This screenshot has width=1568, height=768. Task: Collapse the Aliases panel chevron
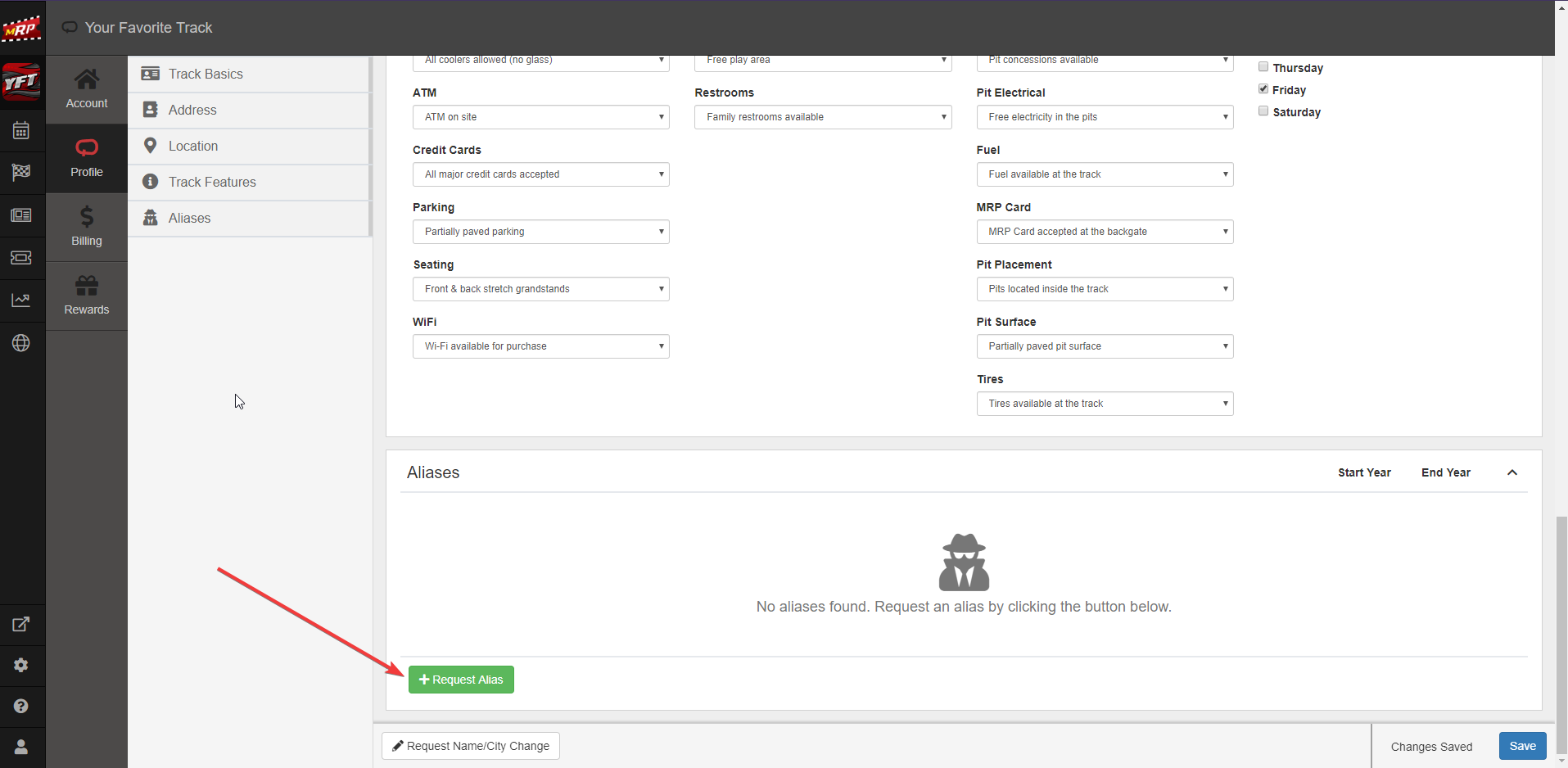1512,472
